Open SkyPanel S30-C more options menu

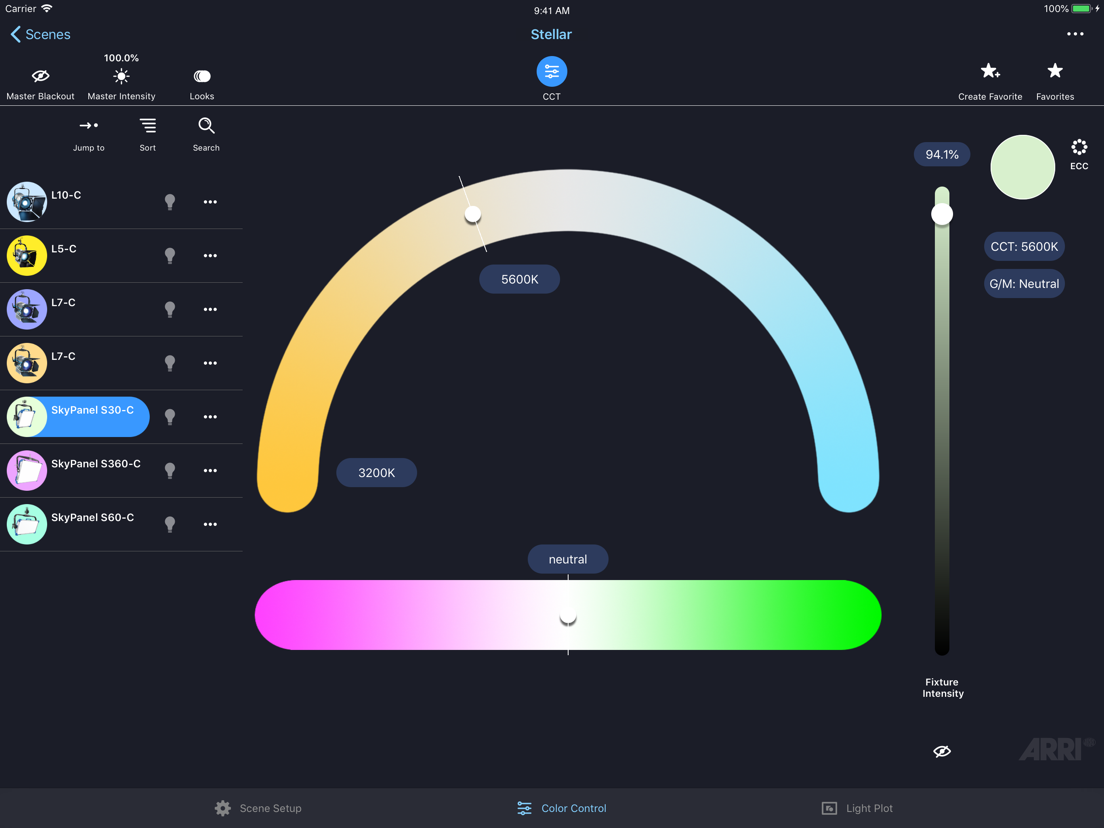click(210, 417)
